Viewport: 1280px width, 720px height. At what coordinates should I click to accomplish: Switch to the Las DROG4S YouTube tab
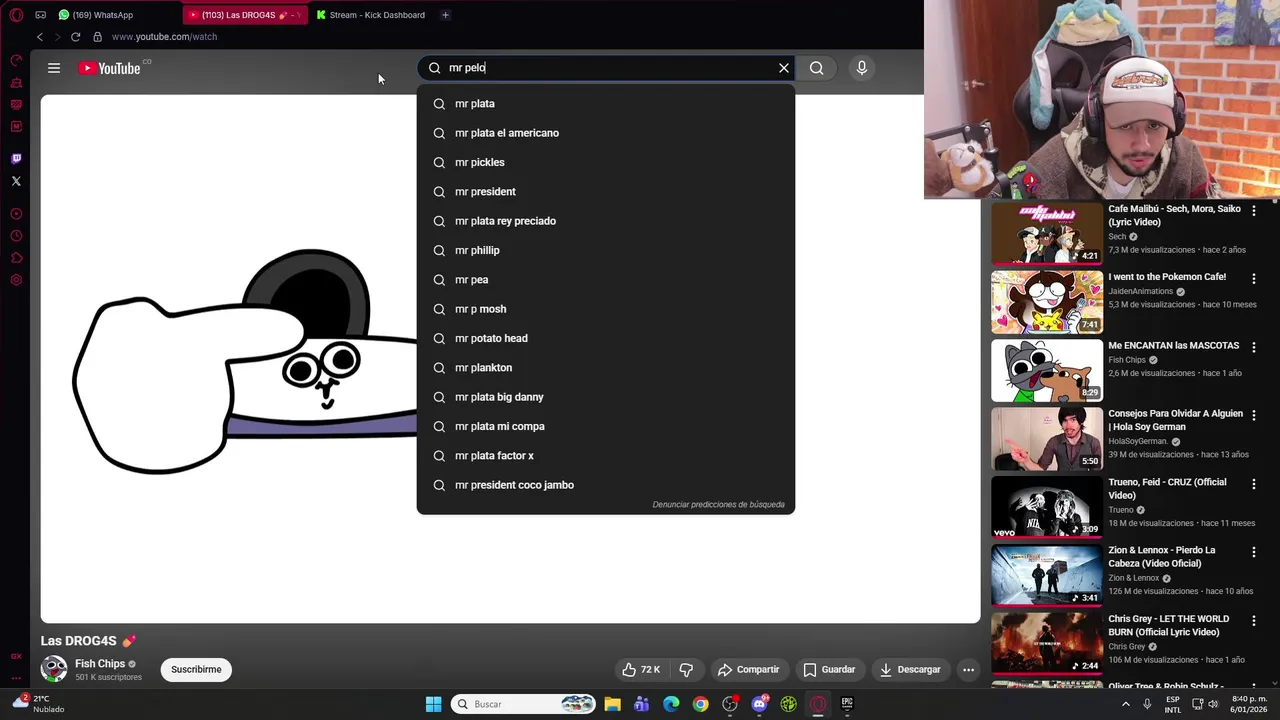coord(244,15)
